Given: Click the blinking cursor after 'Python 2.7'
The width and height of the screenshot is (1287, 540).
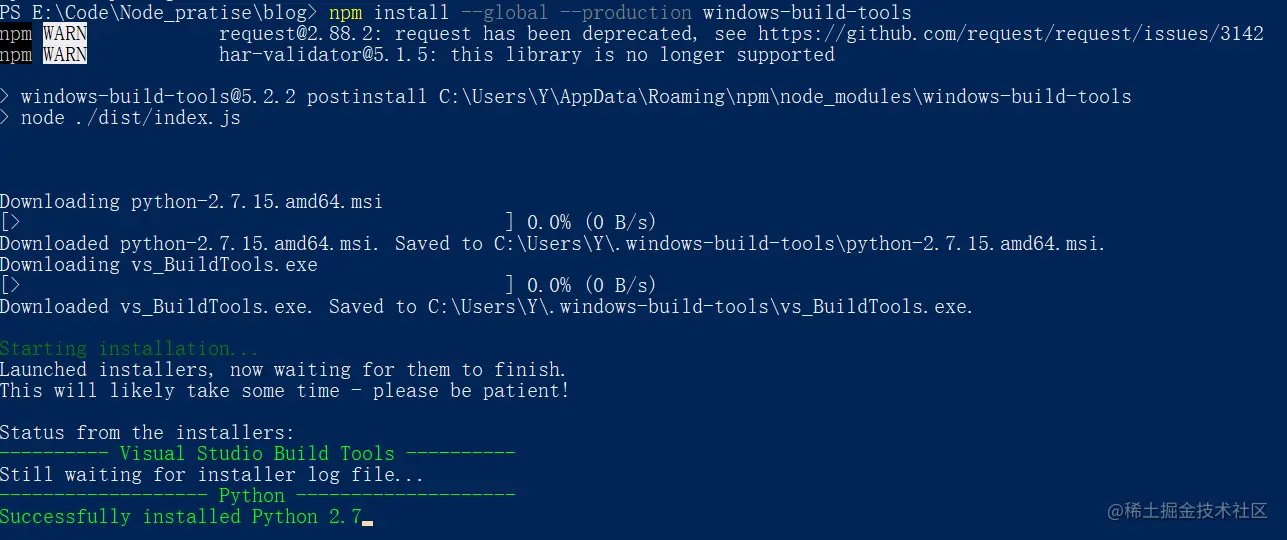Looking at the screenshot, I should tap(367, 521).
